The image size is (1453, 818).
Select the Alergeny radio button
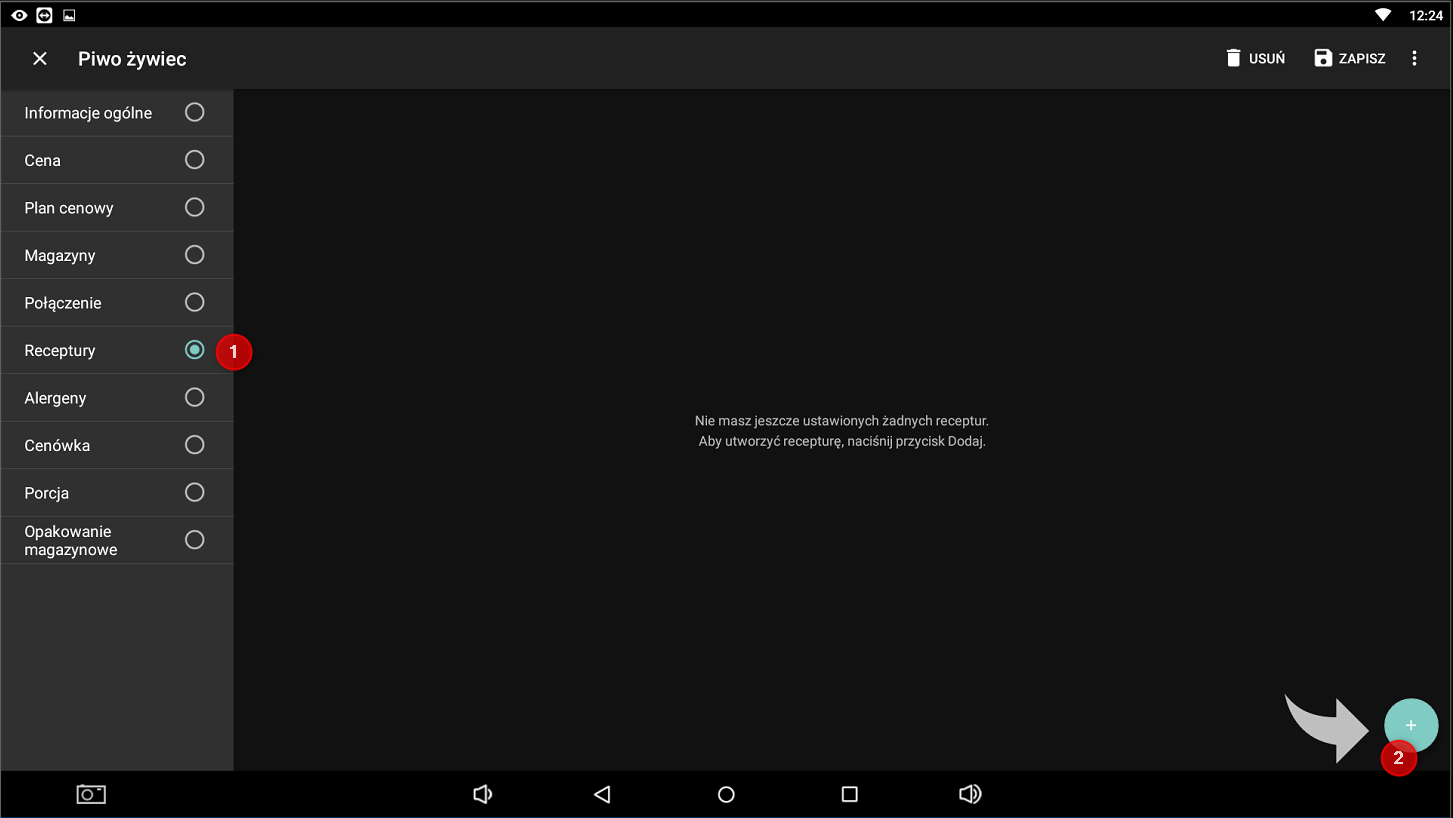point(195,398)
